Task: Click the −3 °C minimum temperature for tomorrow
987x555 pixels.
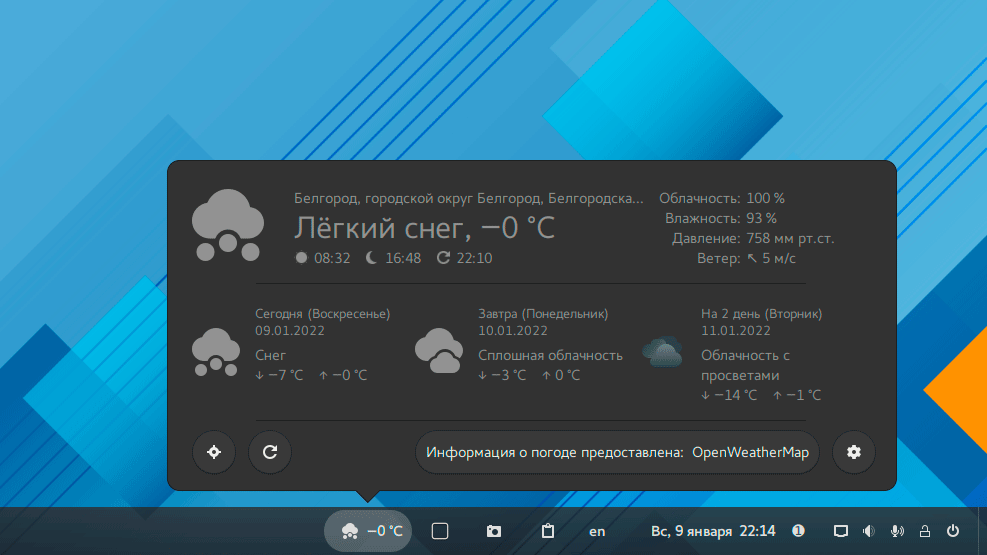Action: [502, 375]
